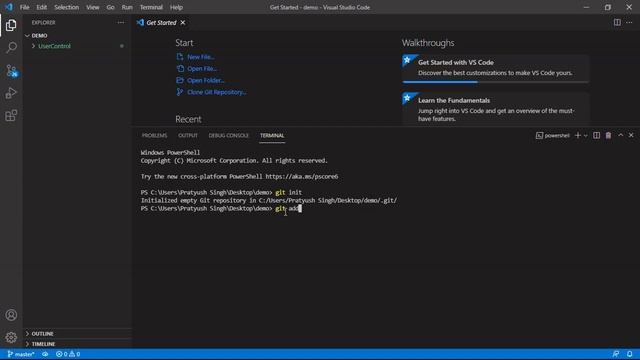Screen dimensions: 640x360
Task: Click the master branch in status bar
Action: (21, 354)
